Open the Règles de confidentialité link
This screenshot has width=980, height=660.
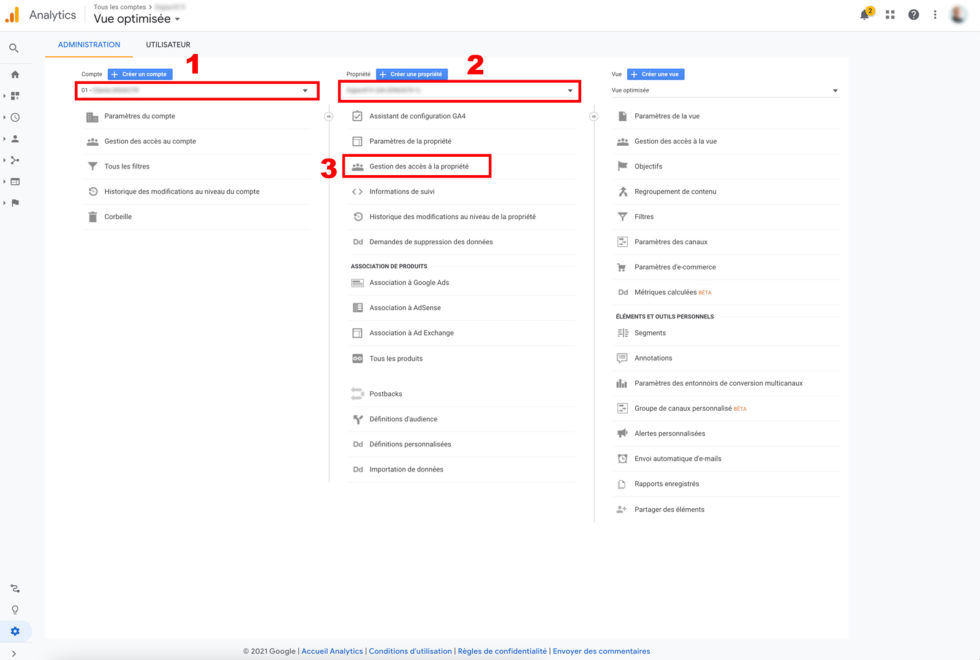tap(502, 651)
